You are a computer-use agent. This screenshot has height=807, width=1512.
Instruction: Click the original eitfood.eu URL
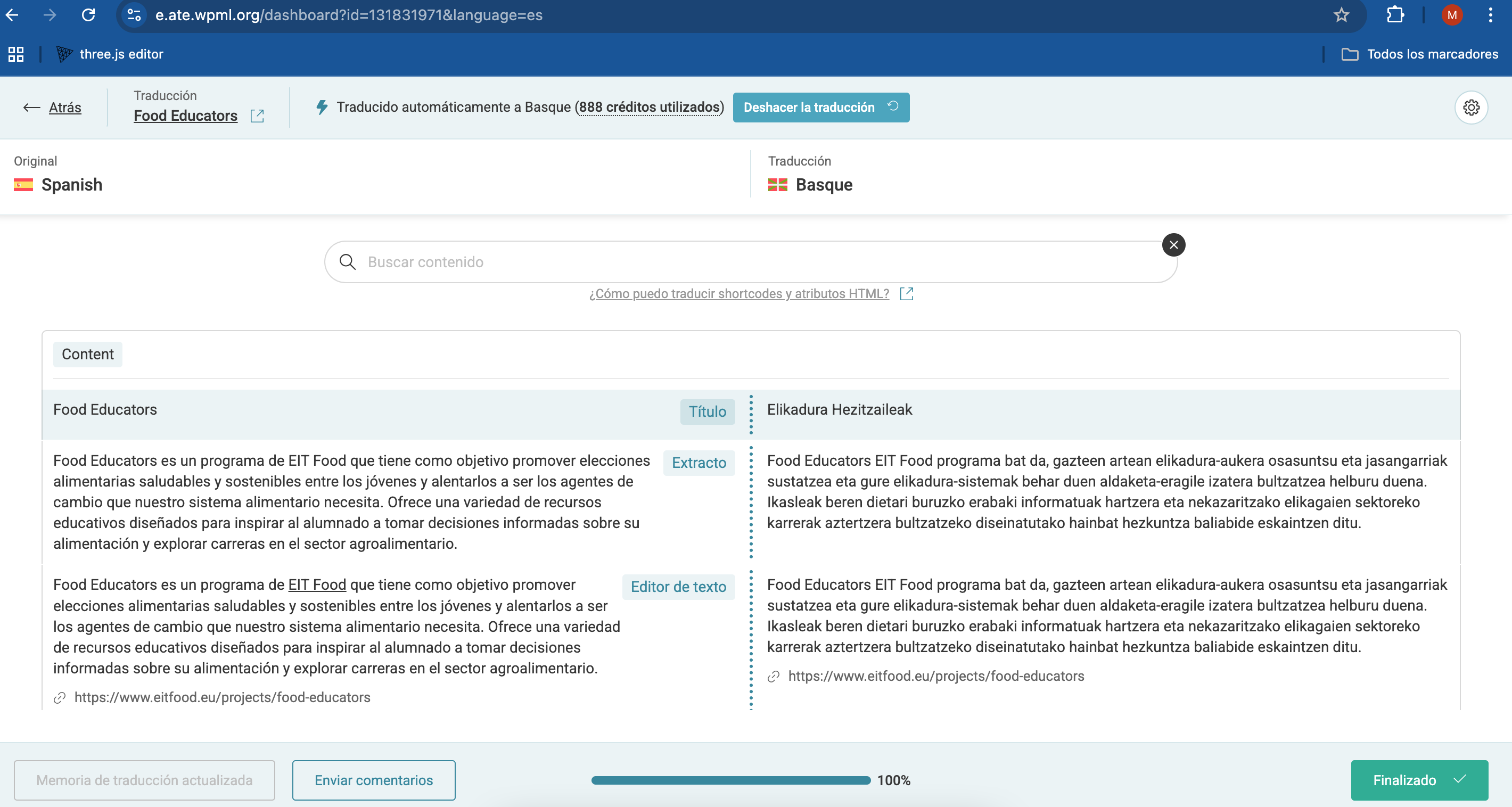pos(223,697)
